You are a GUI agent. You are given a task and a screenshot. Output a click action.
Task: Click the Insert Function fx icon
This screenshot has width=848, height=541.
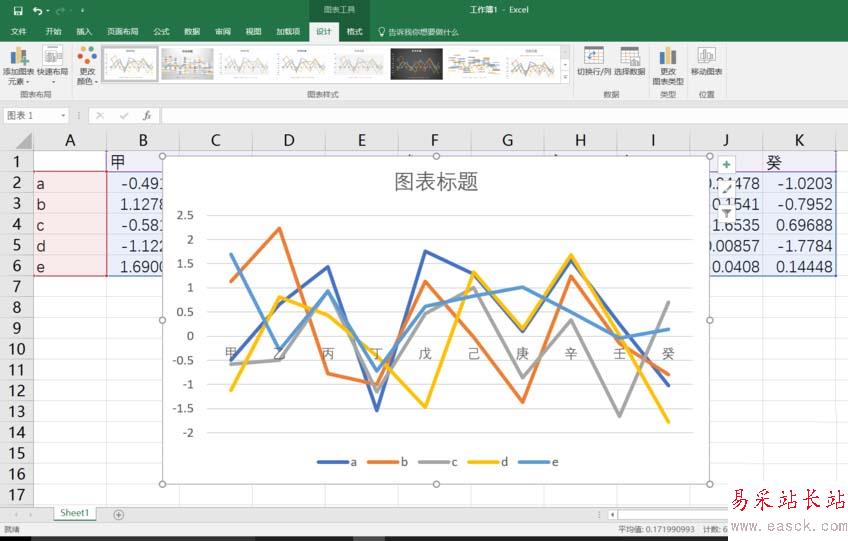coord(147,115)
